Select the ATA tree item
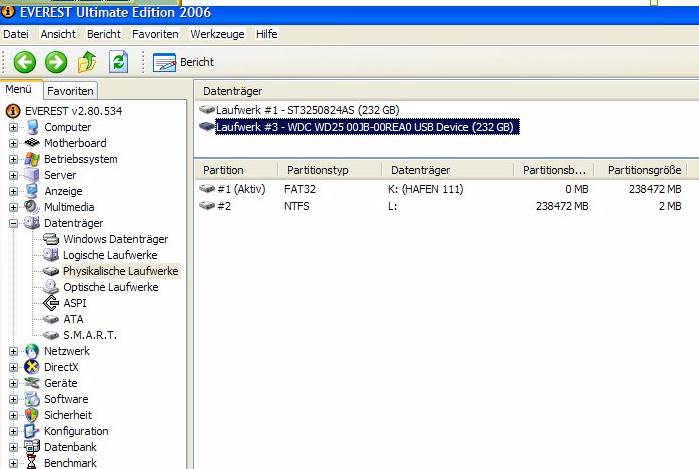This screenshot has height=469, width=699. (x=73, y=319)
